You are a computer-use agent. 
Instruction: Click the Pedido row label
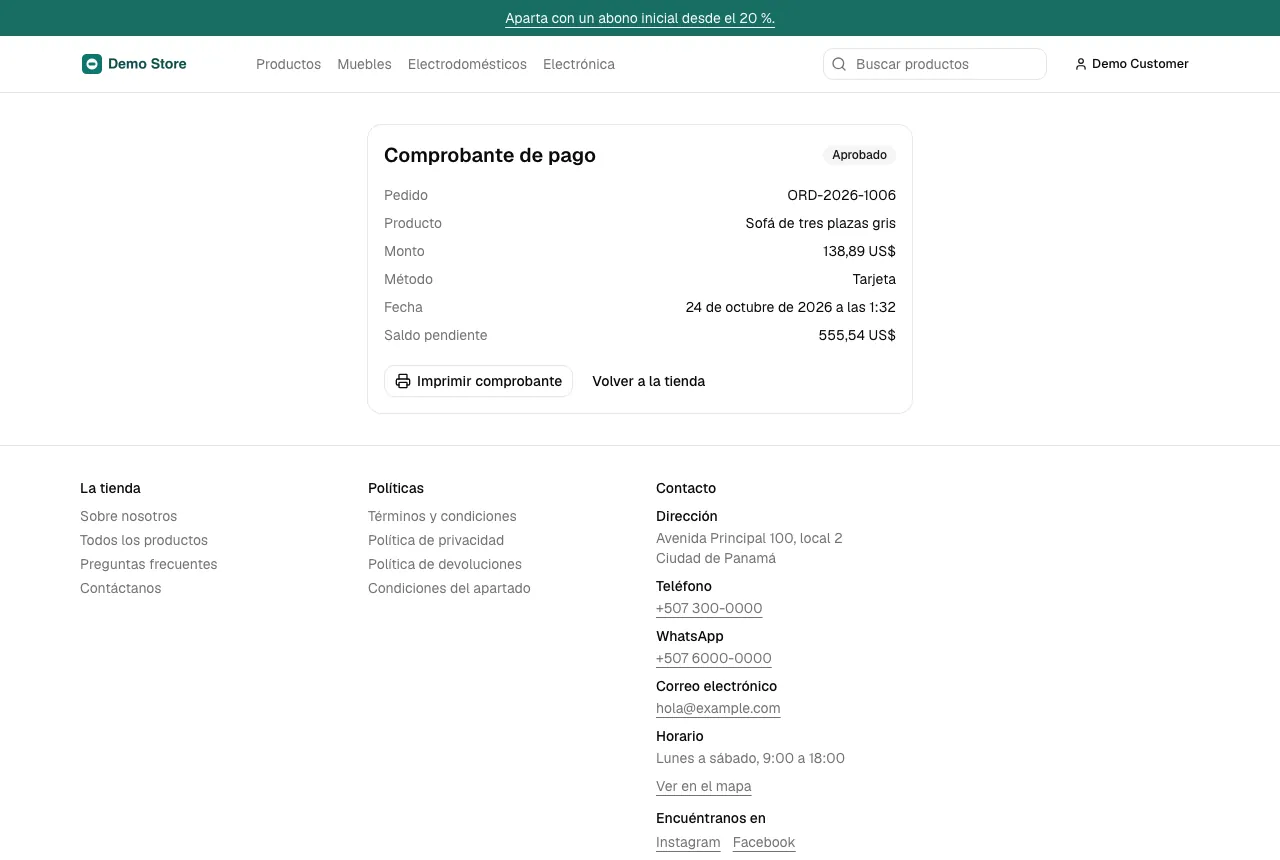[406, 195]
